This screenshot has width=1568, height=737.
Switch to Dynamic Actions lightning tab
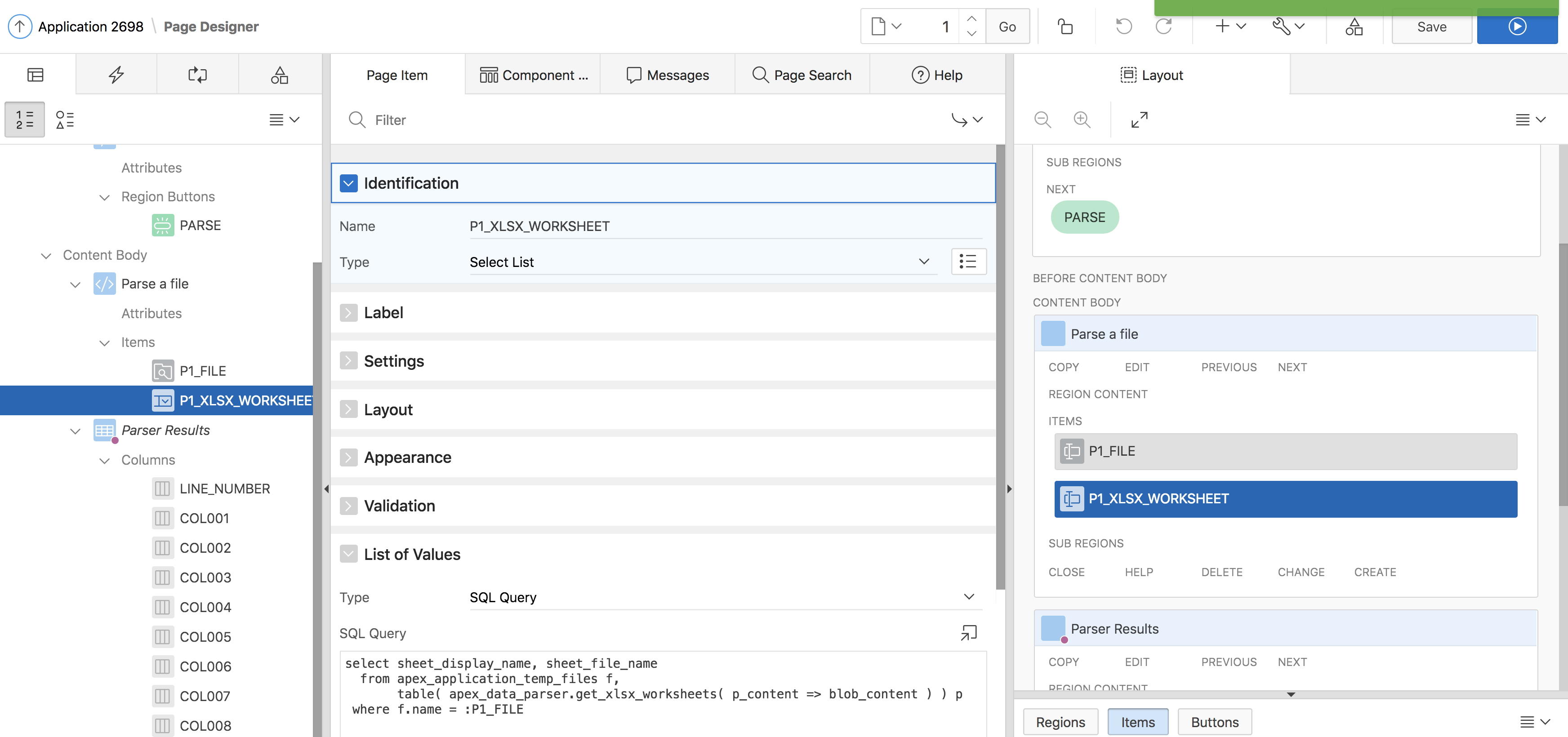pyautogui.click(x=116, y=75)
